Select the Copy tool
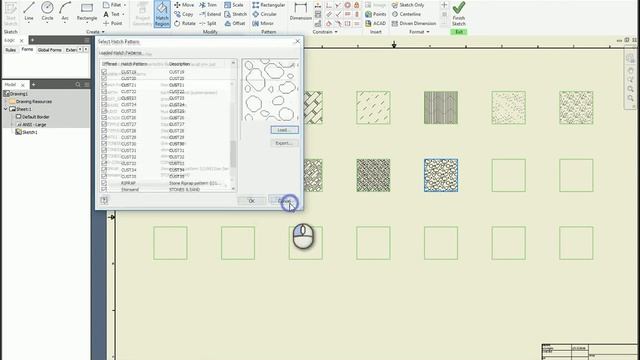640x360 pixels. click(184, 14)
